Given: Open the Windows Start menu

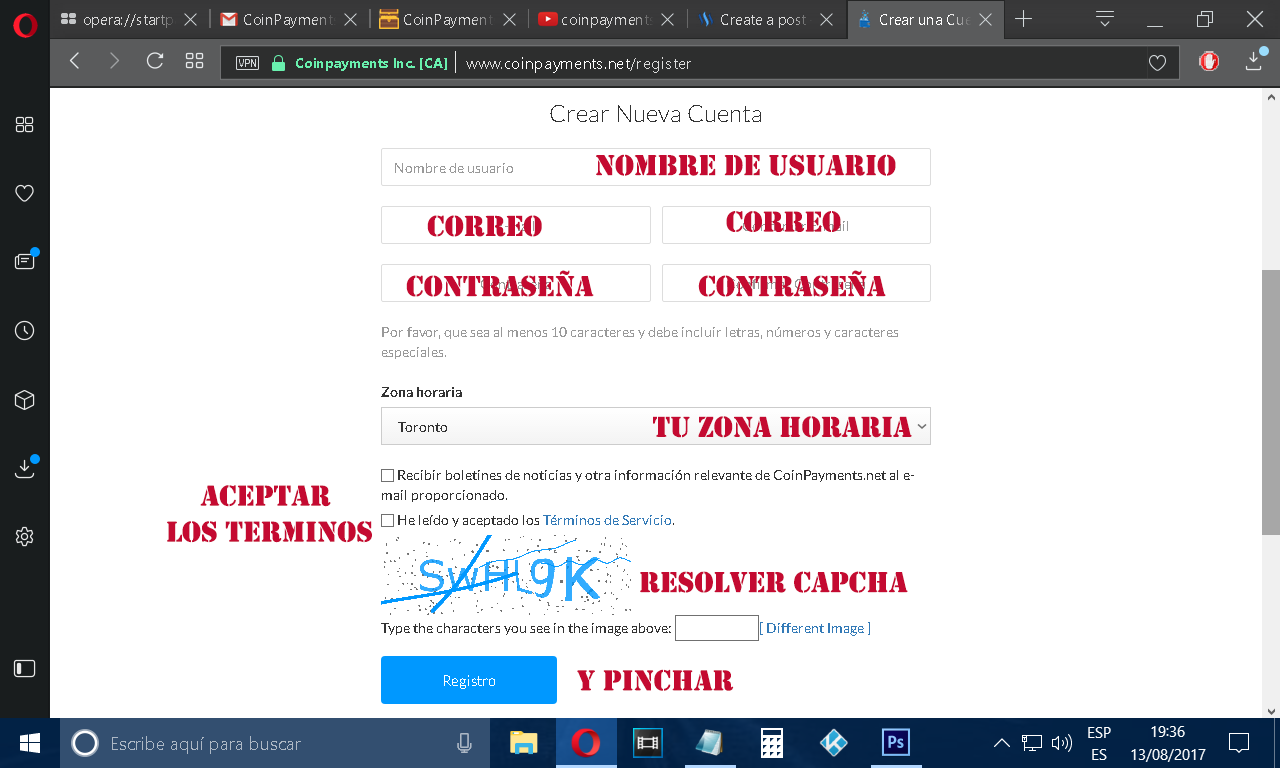Looking at the screenshot, I should click(x=30, y=743).
